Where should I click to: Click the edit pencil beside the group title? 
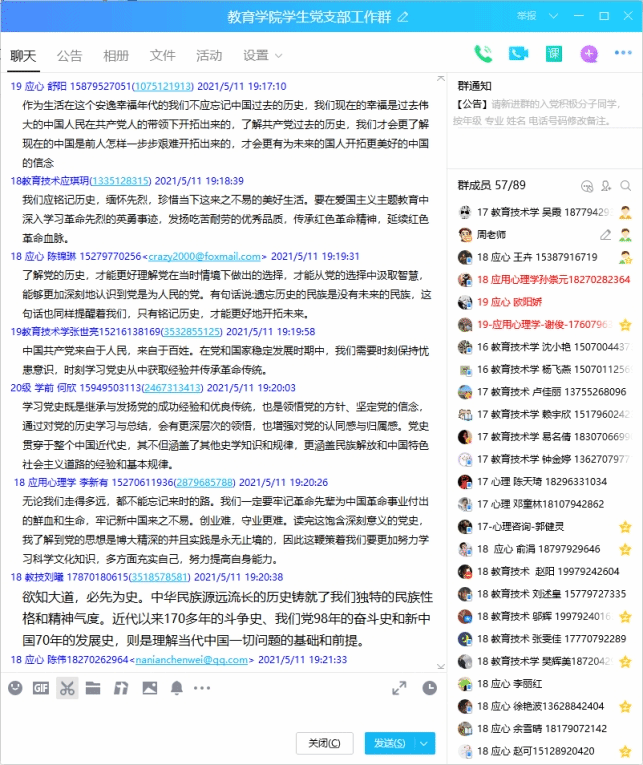403,17
